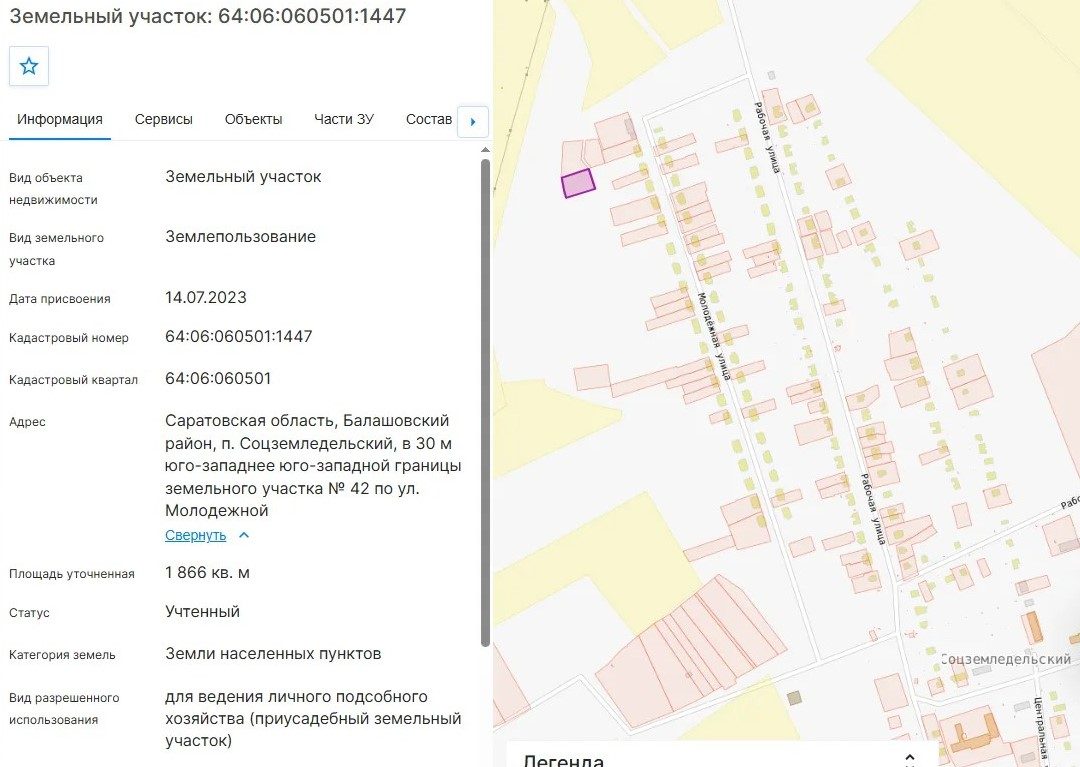
Task: Open the Состав tab
Action: [x=428, y=119]
